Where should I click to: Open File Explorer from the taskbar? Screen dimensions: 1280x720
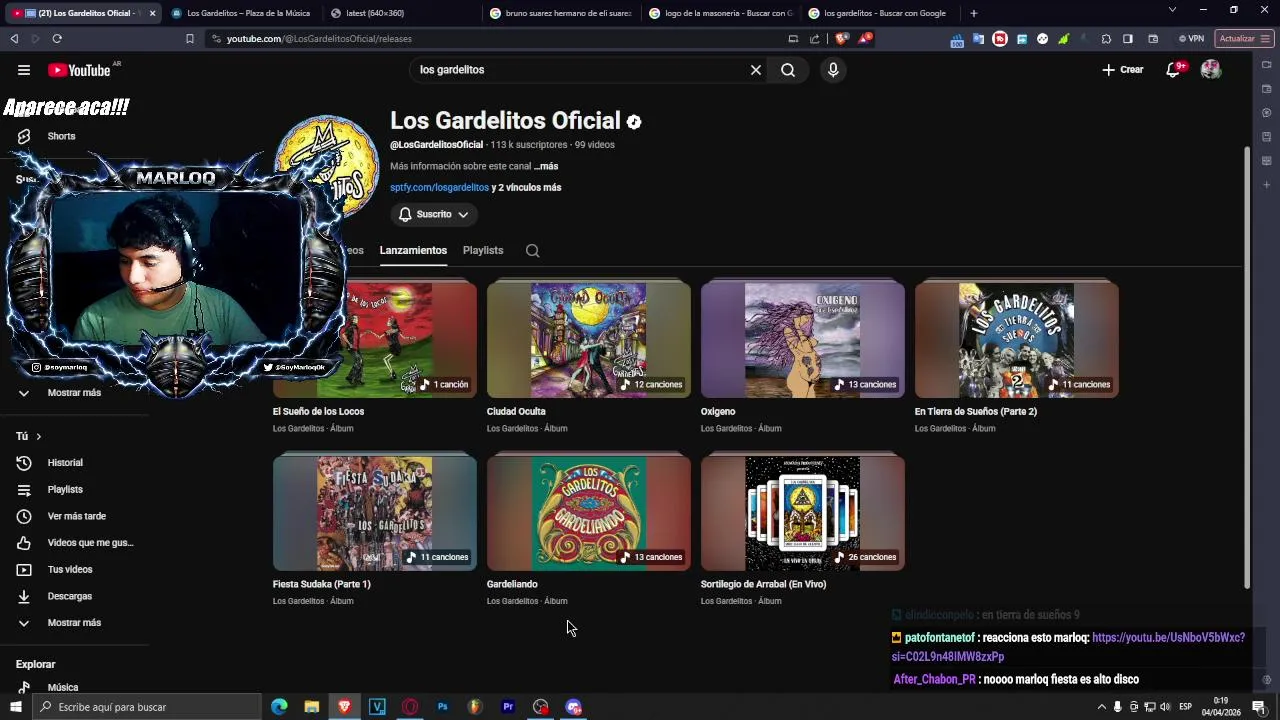pyautogui.click(x=312, y=707)
